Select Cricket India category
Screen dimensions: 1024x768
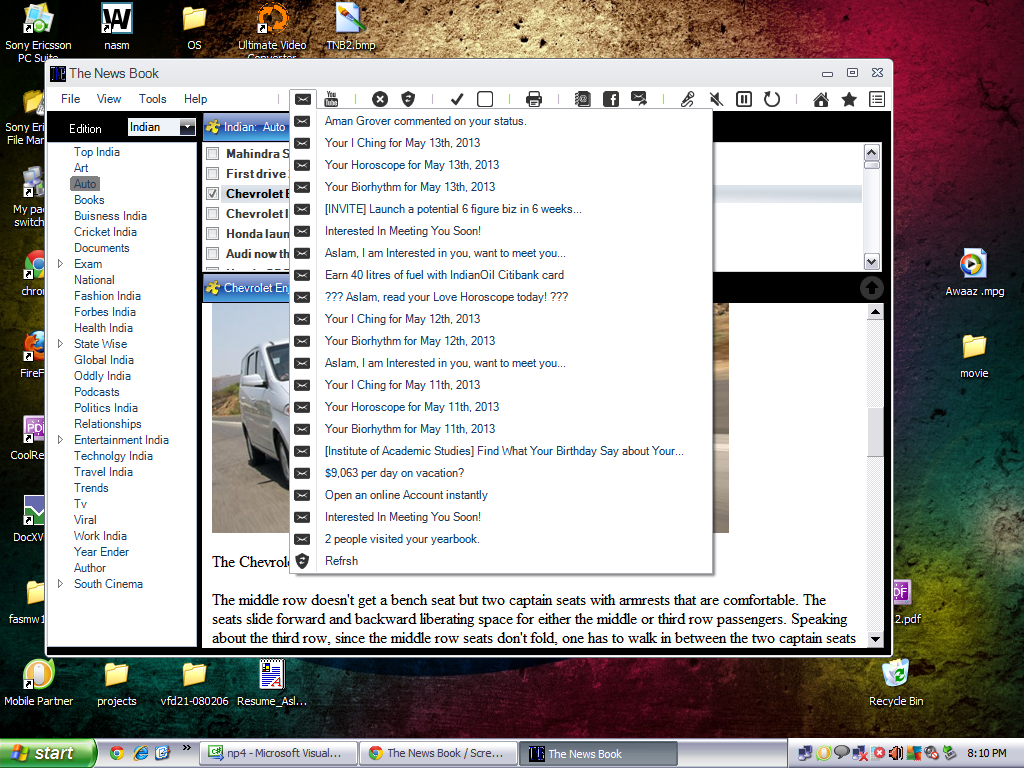tap(105, 232)
